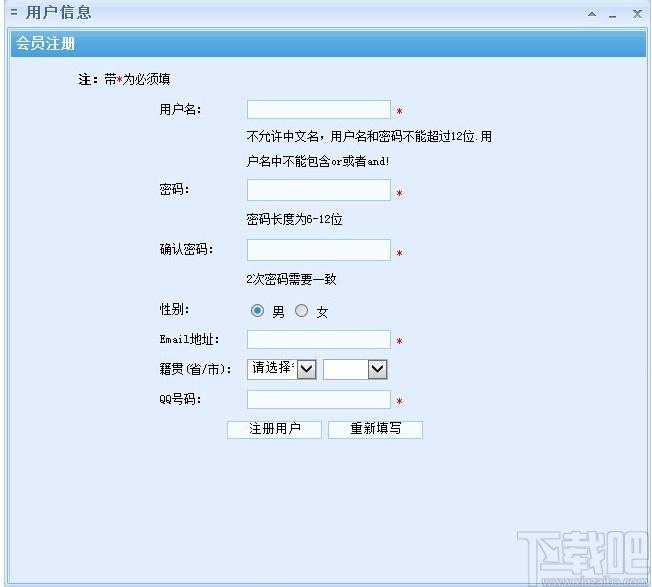Click the 会员注册 header title
This screenshot has height=587, width=652.
click(45, 43)
